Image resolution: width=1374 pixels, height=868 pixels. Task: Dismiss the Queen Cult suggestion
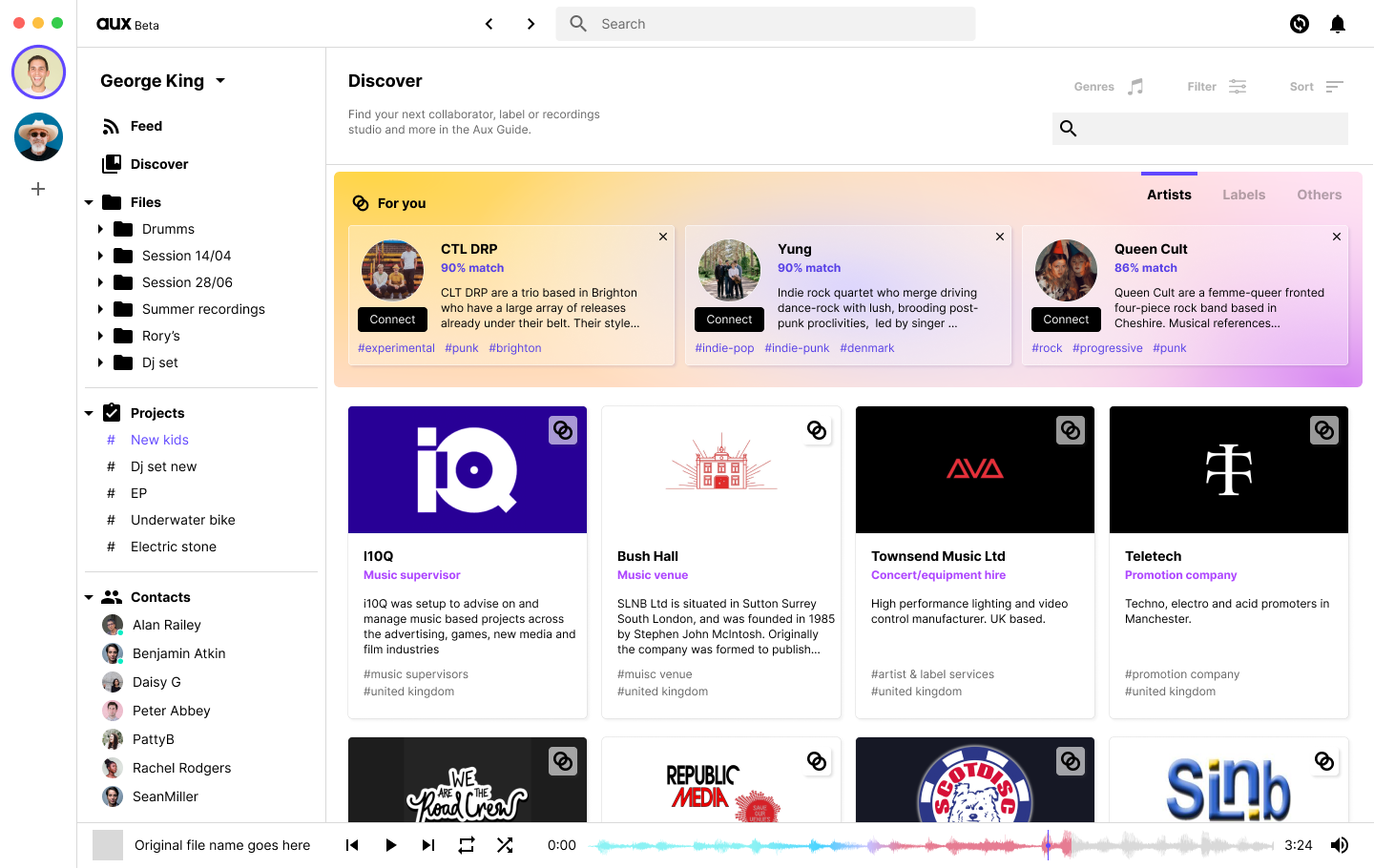tap(1337, 237)
